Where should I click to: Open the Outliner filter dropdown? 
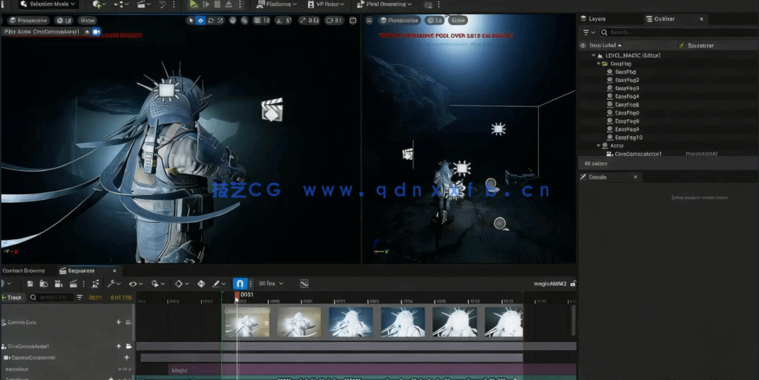tap(589, 32)
